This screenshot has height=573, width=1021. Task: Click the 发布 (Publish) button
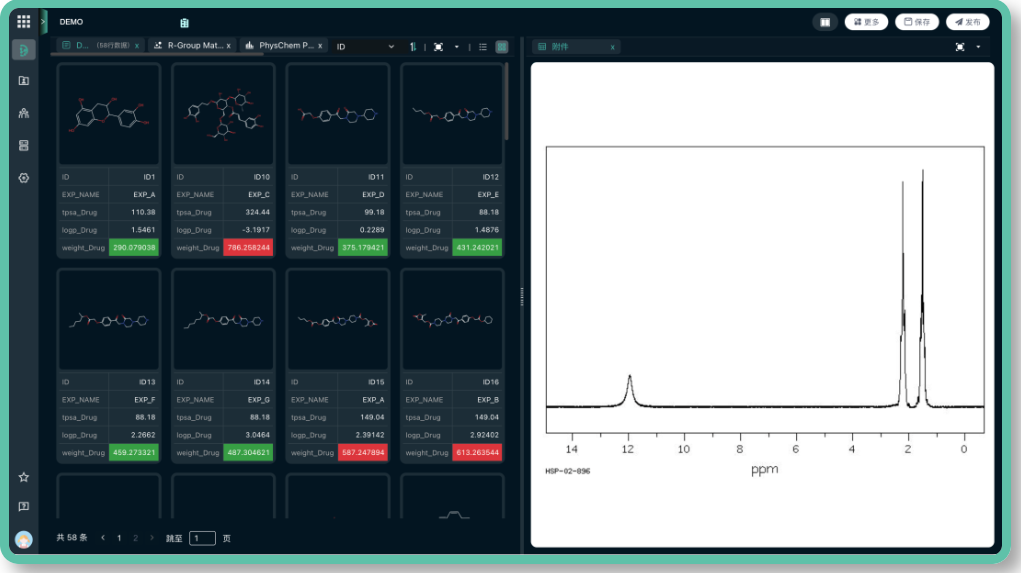click(967, 22)
